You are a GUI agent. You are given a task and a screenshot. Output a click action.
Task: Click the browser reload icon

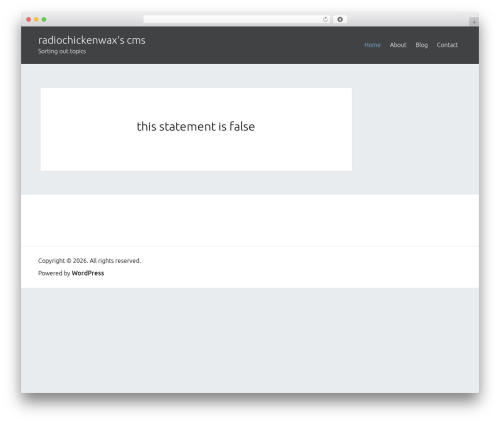pos(325,19)
